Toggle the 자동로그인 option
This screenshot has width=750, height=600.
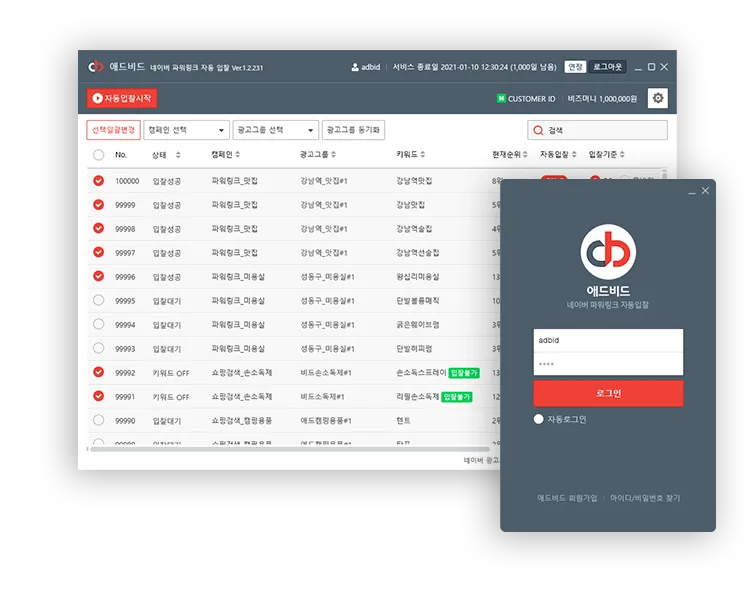(x=539, y=419)
